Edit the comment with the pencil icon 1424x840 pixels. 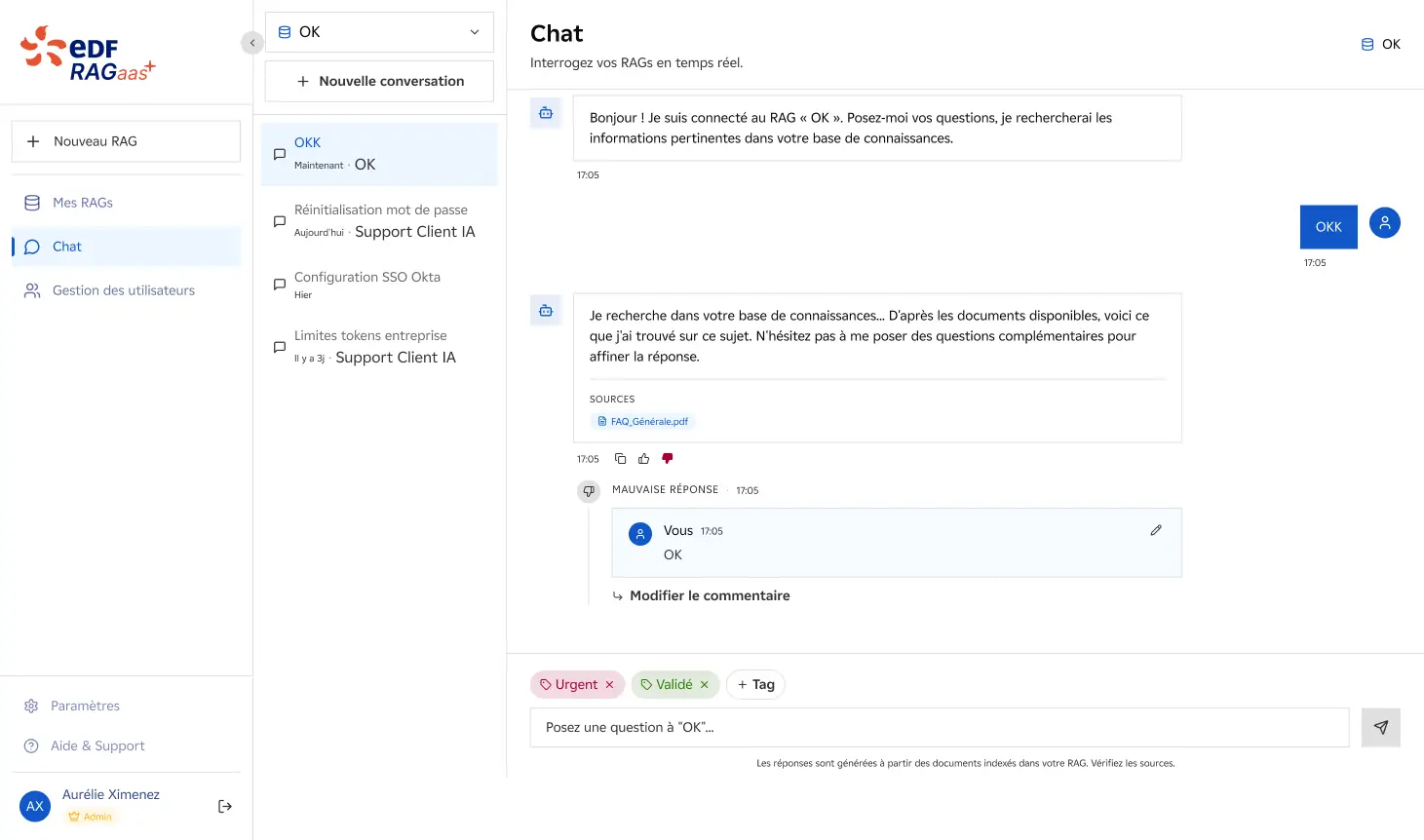click(1156, 530)
